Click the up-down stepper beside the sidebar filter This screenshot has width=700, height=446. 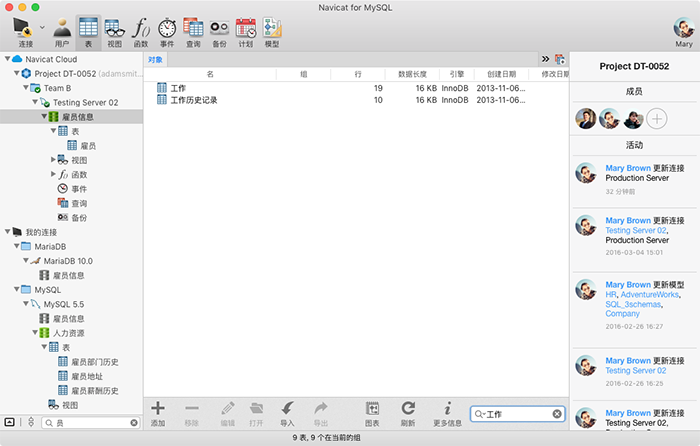point(31,422)
